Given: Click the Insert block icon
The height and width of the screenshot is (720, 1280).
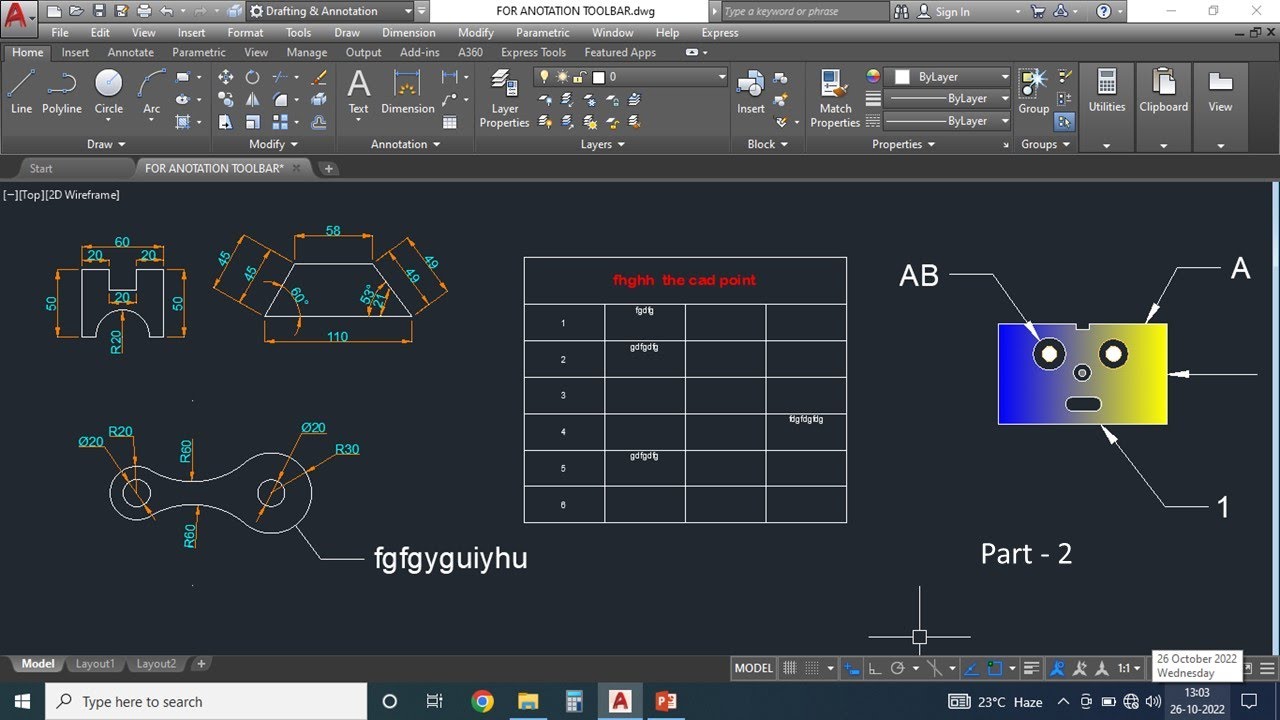Looking at the screenshot, I should coord(751,91).
